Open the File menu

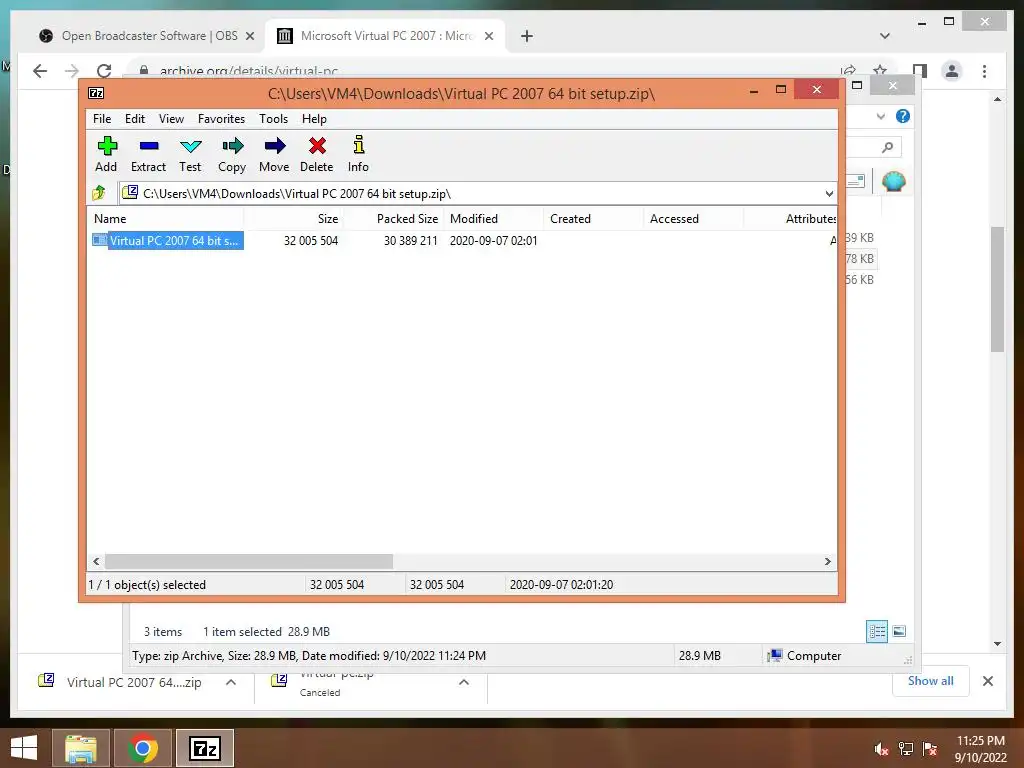[x=102, y=119]
